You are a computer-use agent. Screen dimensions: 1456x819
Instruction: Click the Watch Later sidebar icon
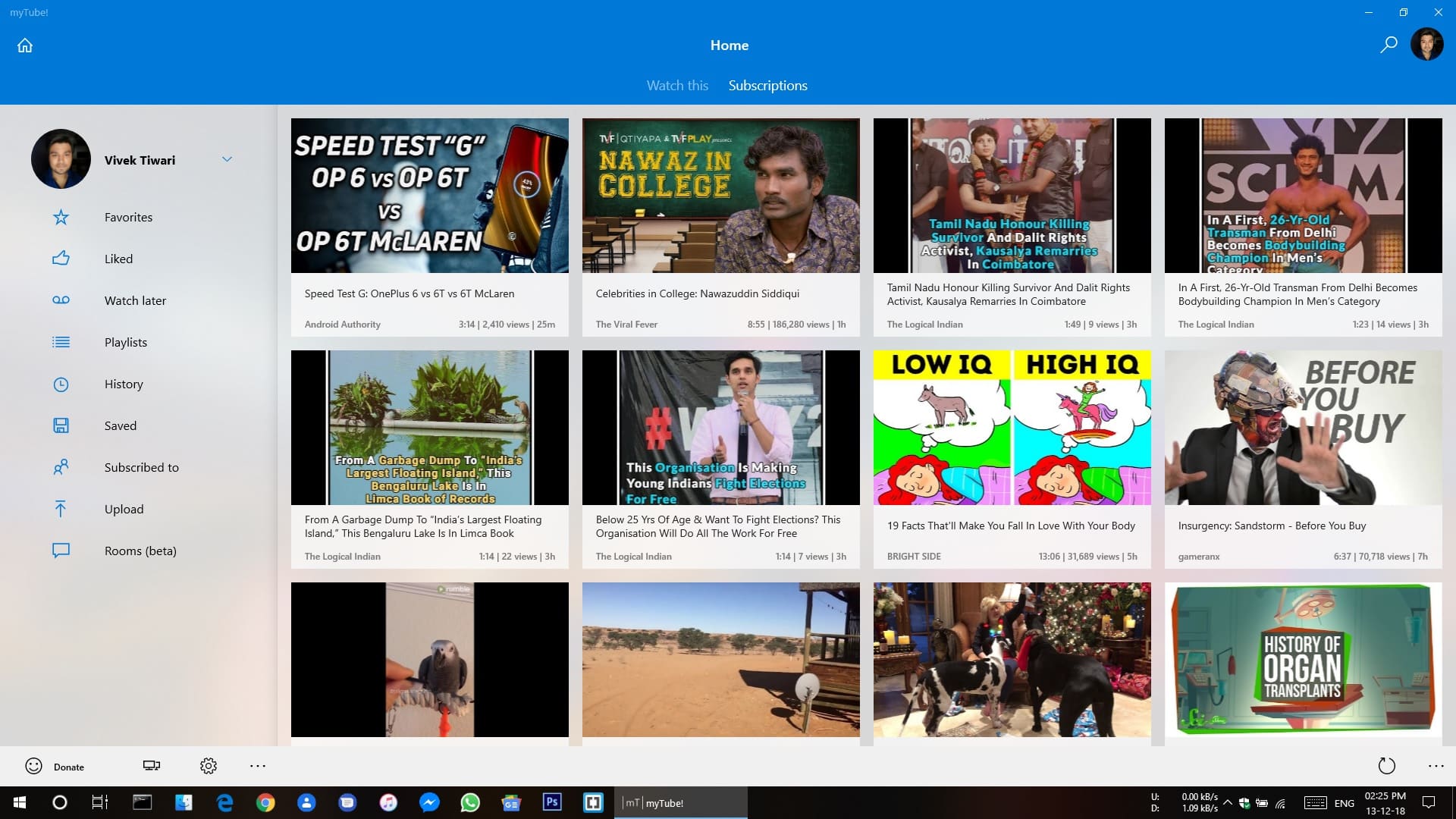pyautogui.click(x=62, y=300)
